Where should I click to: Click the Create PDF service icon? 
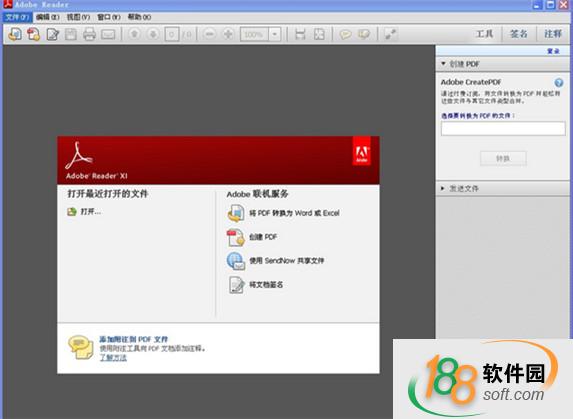point(236,237)
